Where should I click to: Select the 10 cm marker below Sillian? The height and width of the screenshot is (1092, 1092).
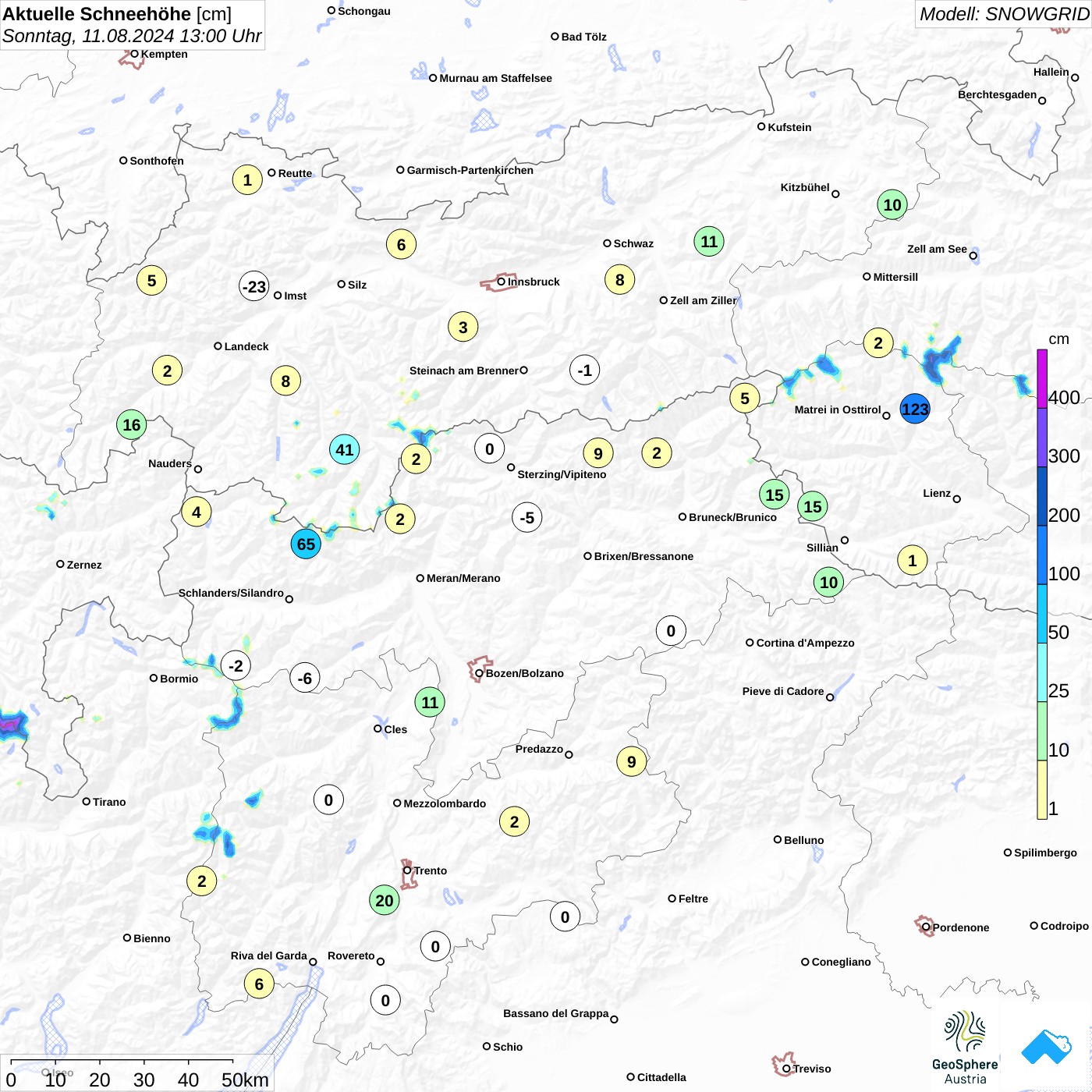click(x=828, y=582)
